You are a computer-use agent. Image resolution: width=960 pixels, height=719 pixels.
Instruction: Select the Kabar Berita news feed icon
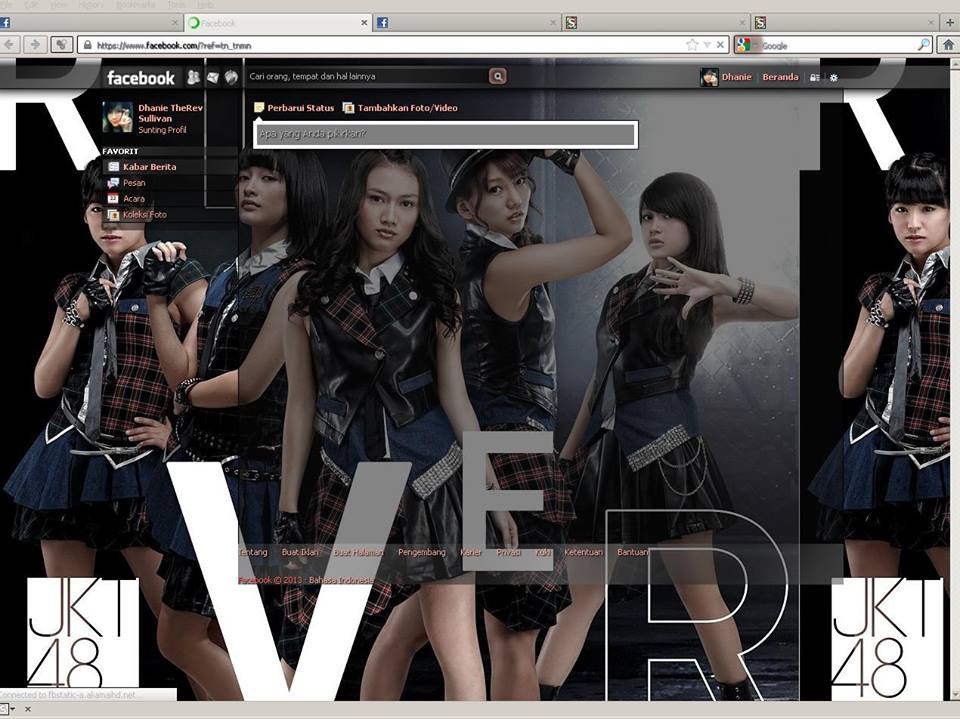113,167
